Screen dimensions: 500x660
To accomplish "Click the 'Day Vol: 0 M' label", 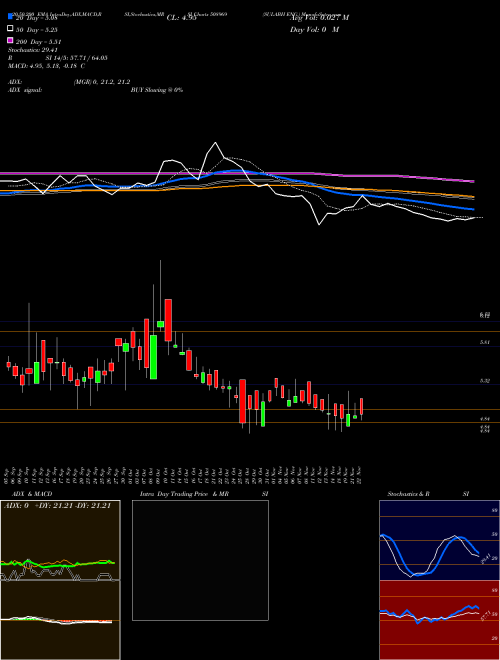I will pyautogui.click(x=314, y=29).
